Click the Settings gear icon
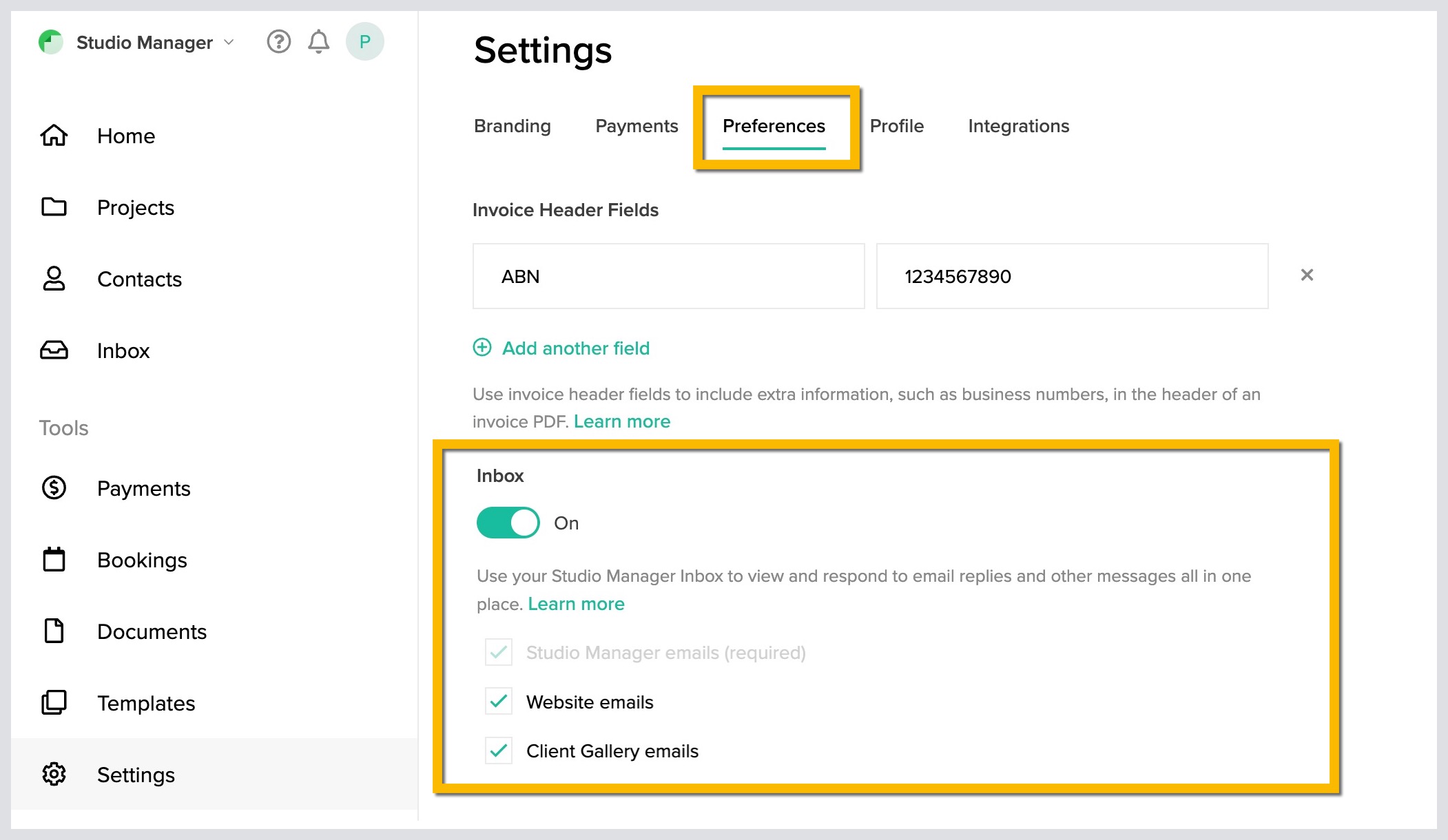 pos(54,774)
